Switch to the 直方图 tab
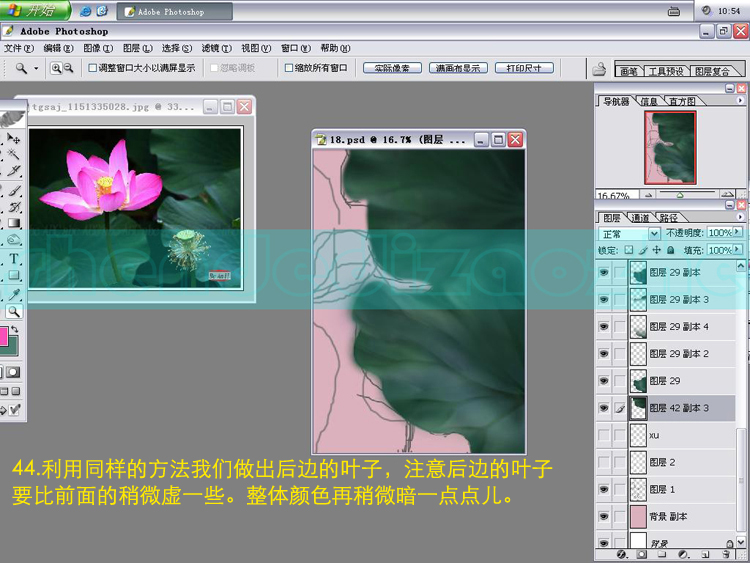Screen dimensions: 750x563 681,101
